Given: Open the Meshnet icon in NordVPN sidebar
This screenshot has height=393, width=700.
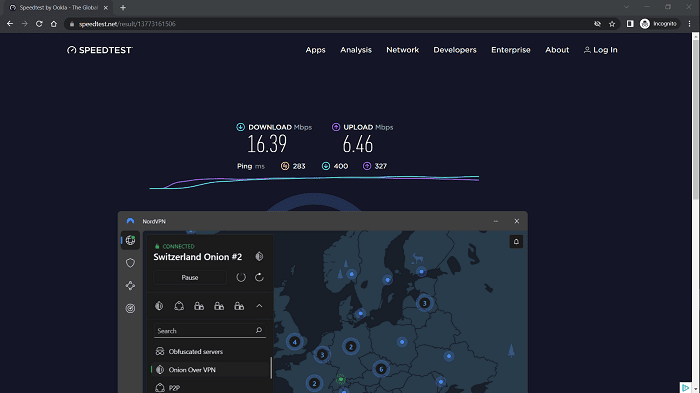Looking at the screenshot, I should click(x=130, y=286).
